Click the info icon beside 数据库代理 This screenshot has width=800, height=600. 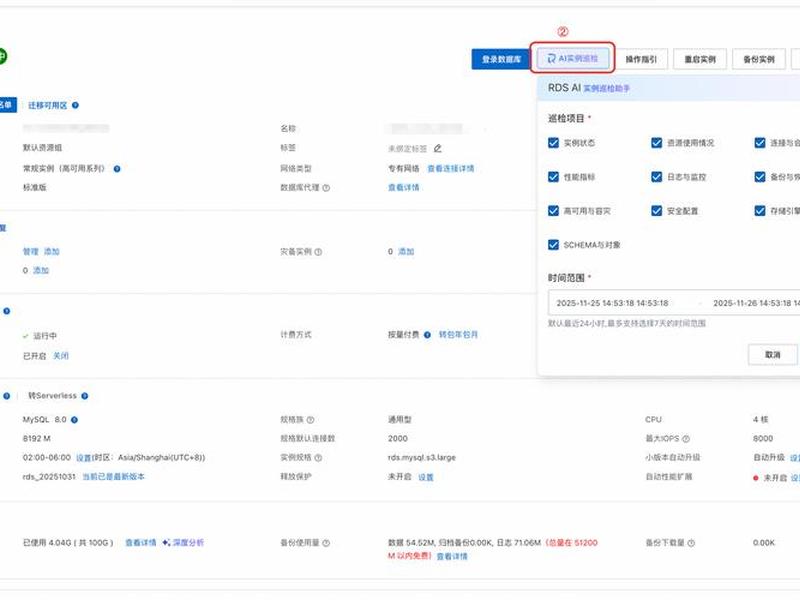pos(326,188)
